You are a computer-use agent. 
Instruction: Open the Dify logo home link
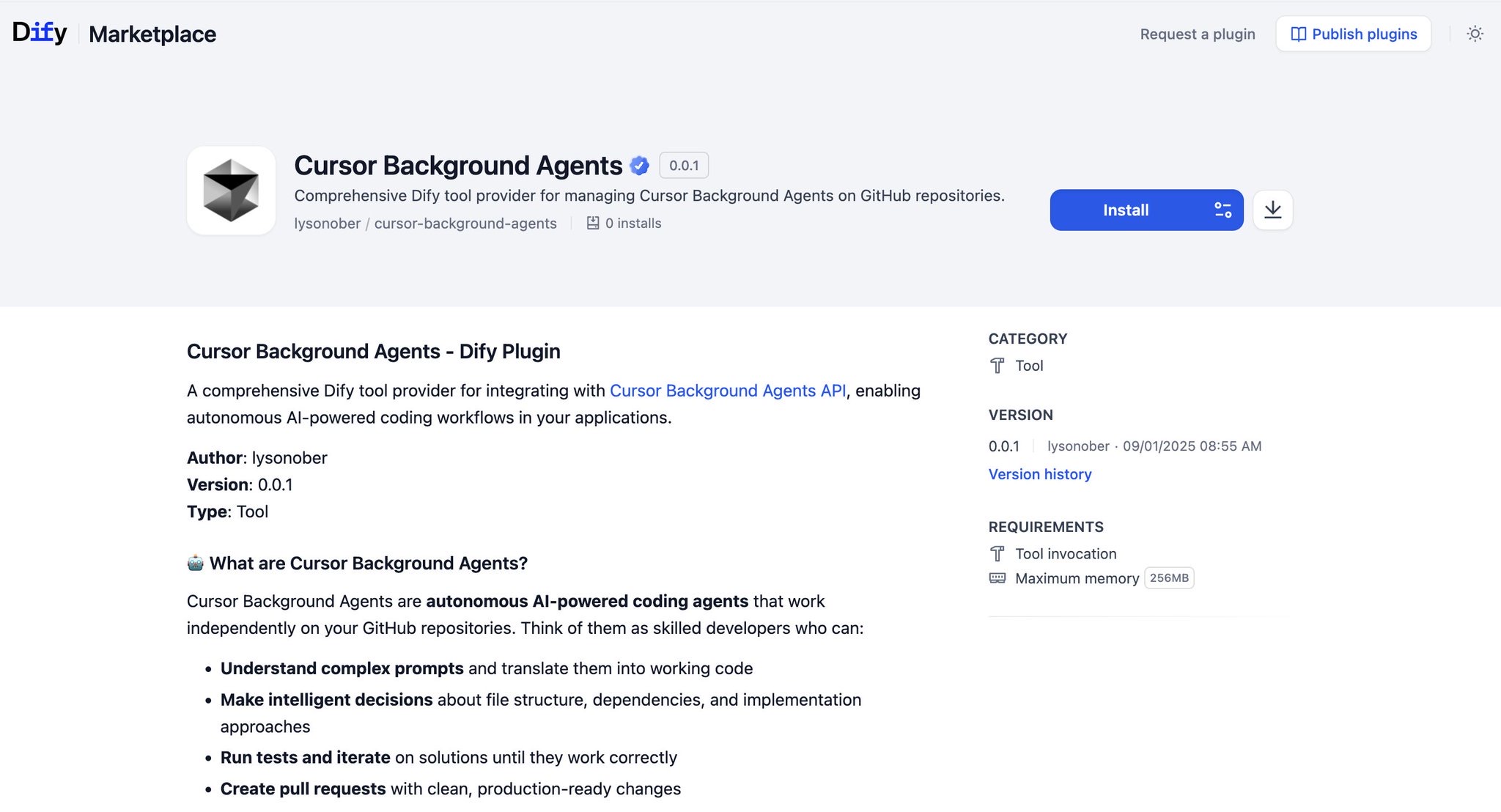pos(40,32)
